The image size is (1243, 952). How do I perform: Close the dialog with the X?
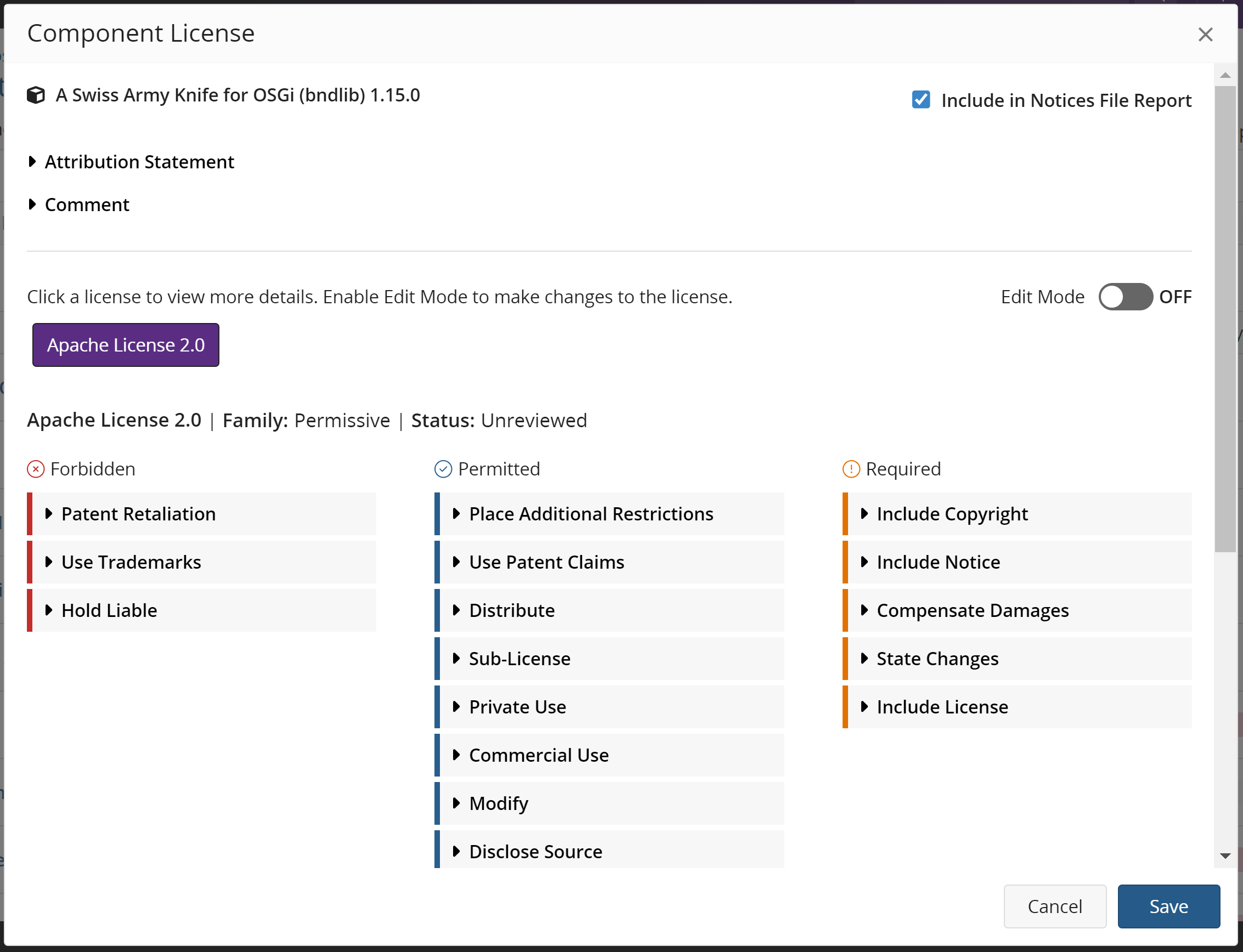(x=1206, y=35)
